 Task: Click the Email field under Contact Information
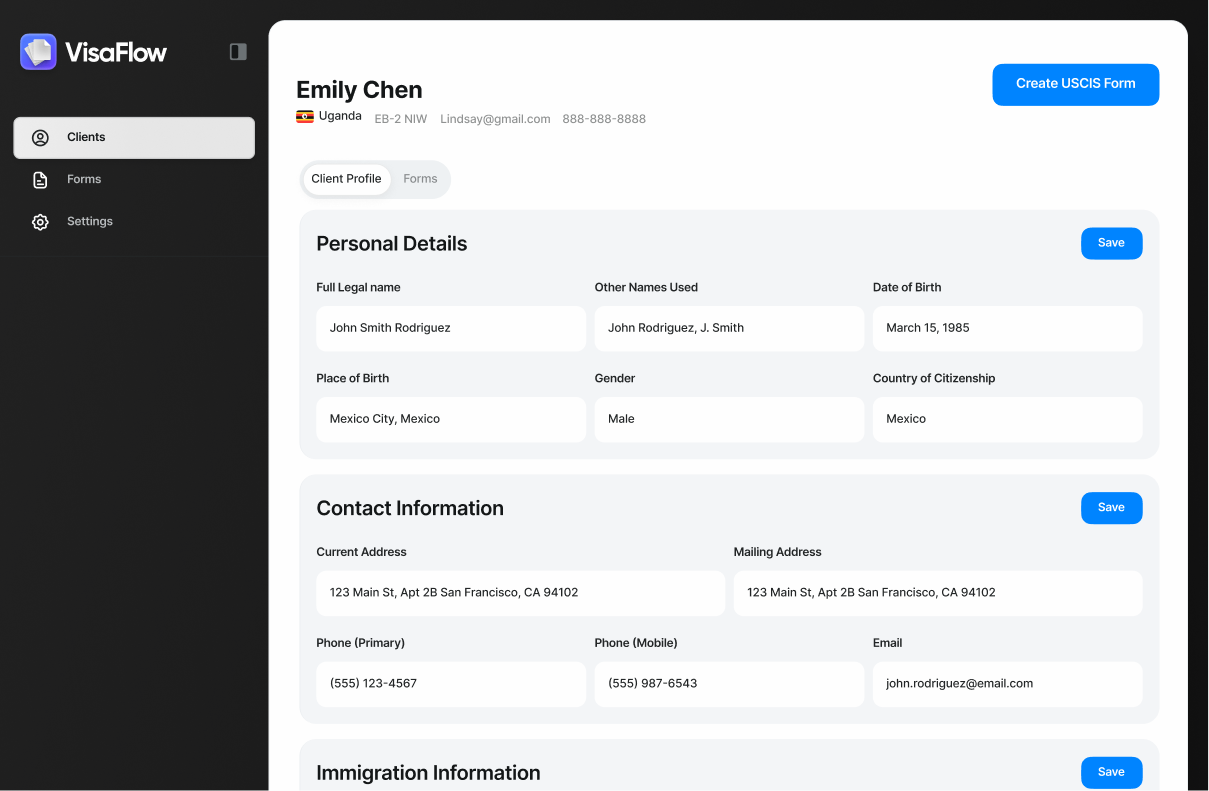[1007, 684]
